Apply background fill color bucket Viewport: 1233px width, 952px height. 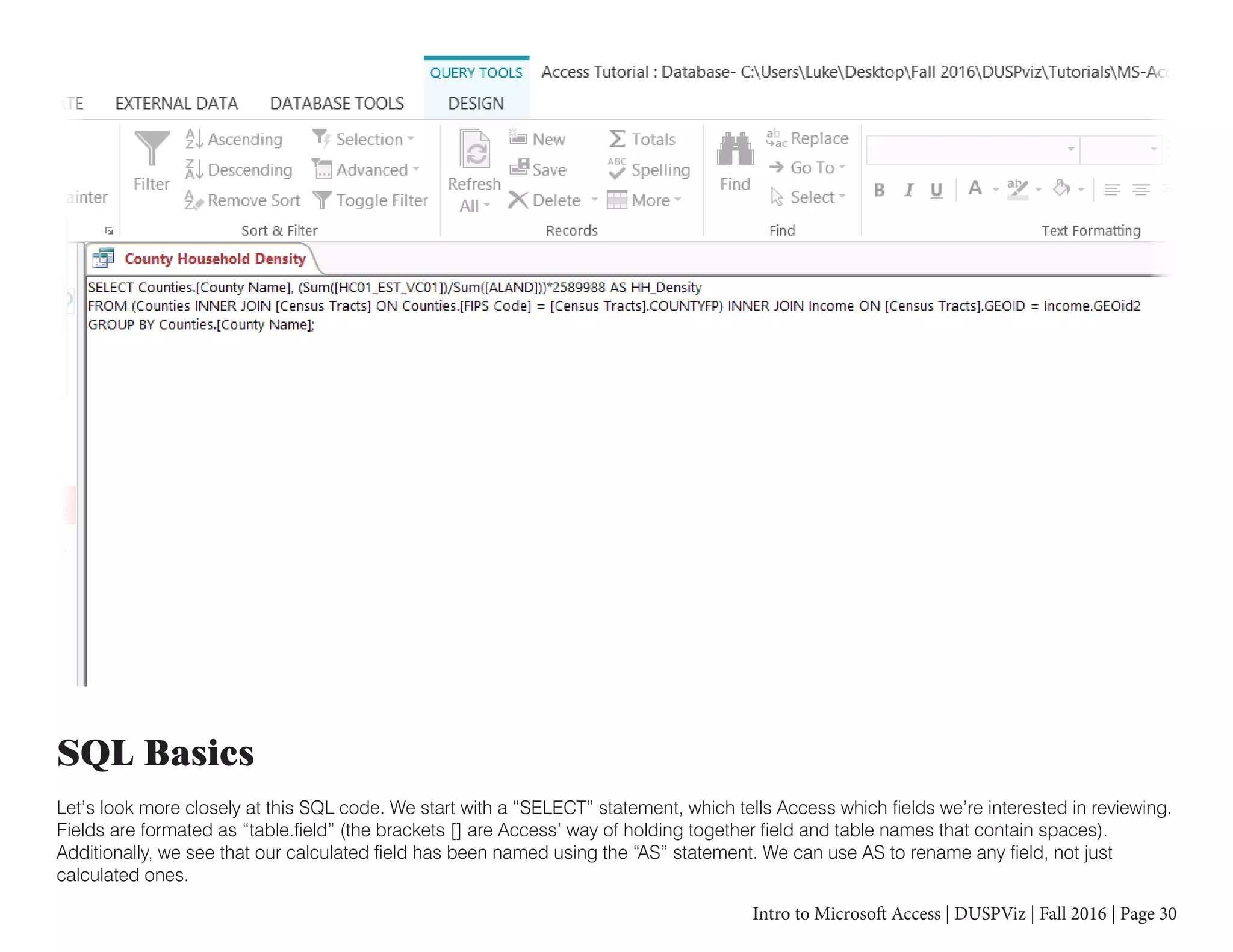click(1061, 189)
